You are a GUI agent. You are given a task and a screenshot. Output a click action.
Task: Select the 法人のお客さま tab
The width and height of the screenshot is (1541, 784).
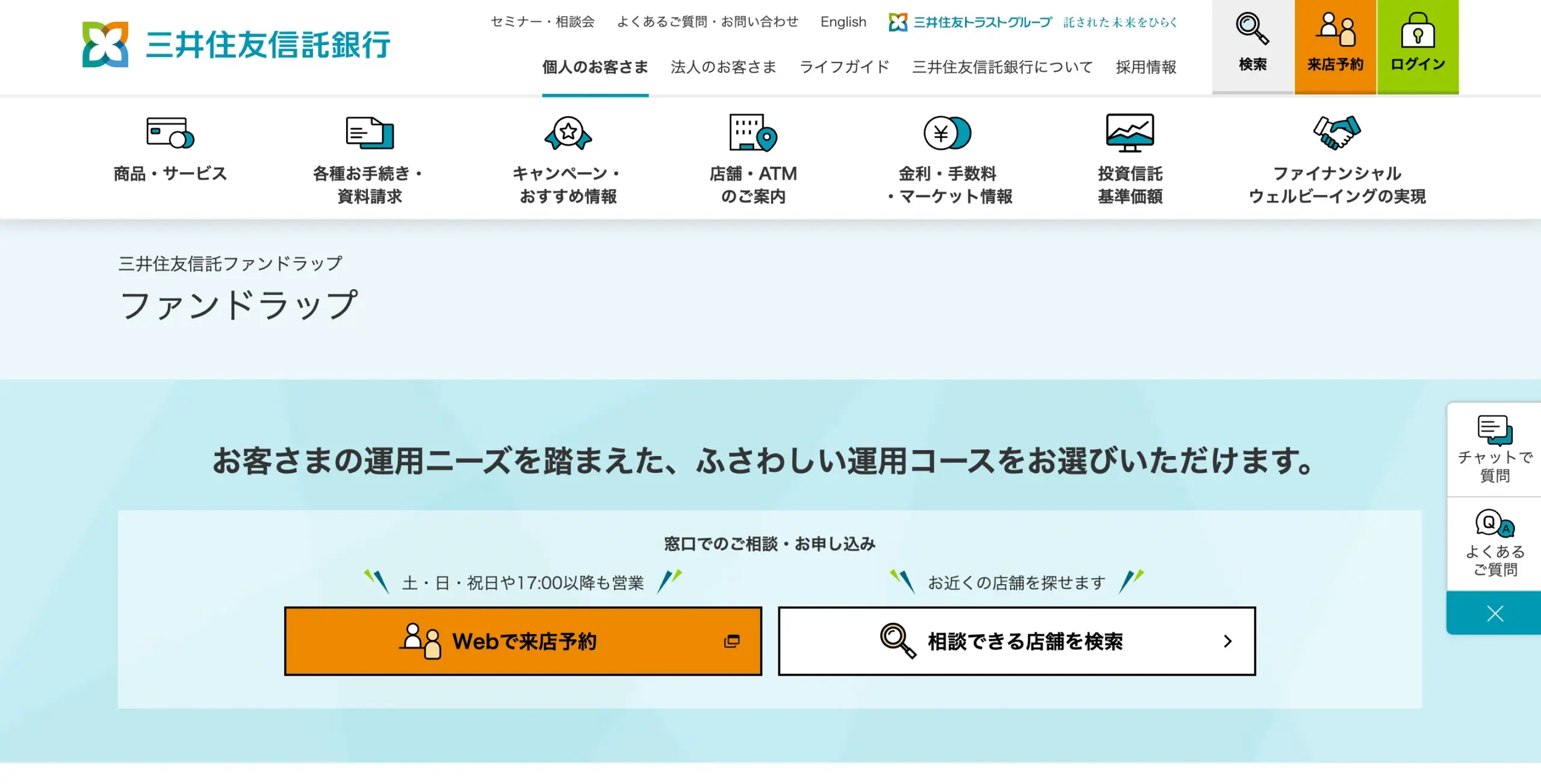tap(724, 67)
